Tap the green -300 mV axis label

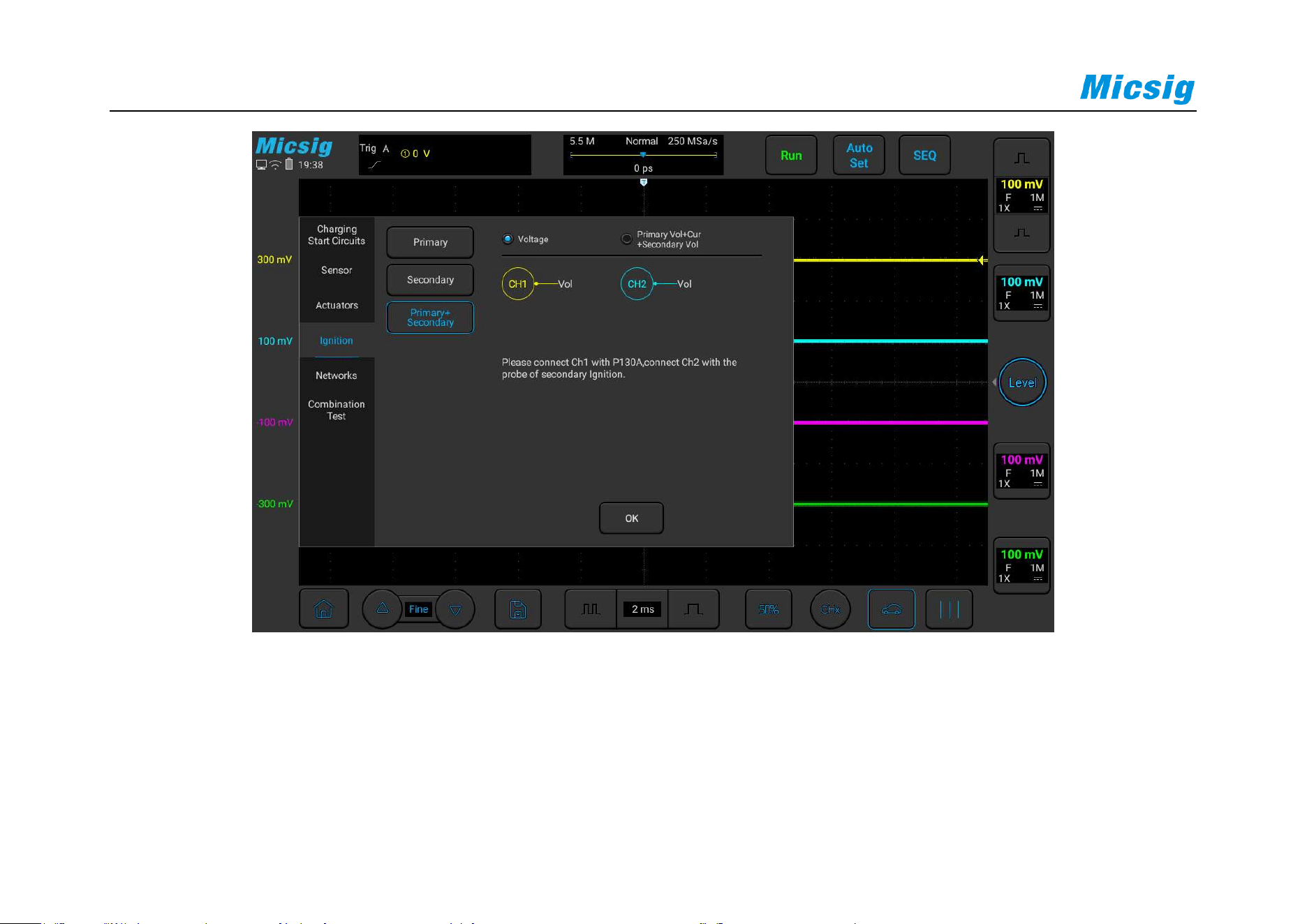[x=274, y=504]
